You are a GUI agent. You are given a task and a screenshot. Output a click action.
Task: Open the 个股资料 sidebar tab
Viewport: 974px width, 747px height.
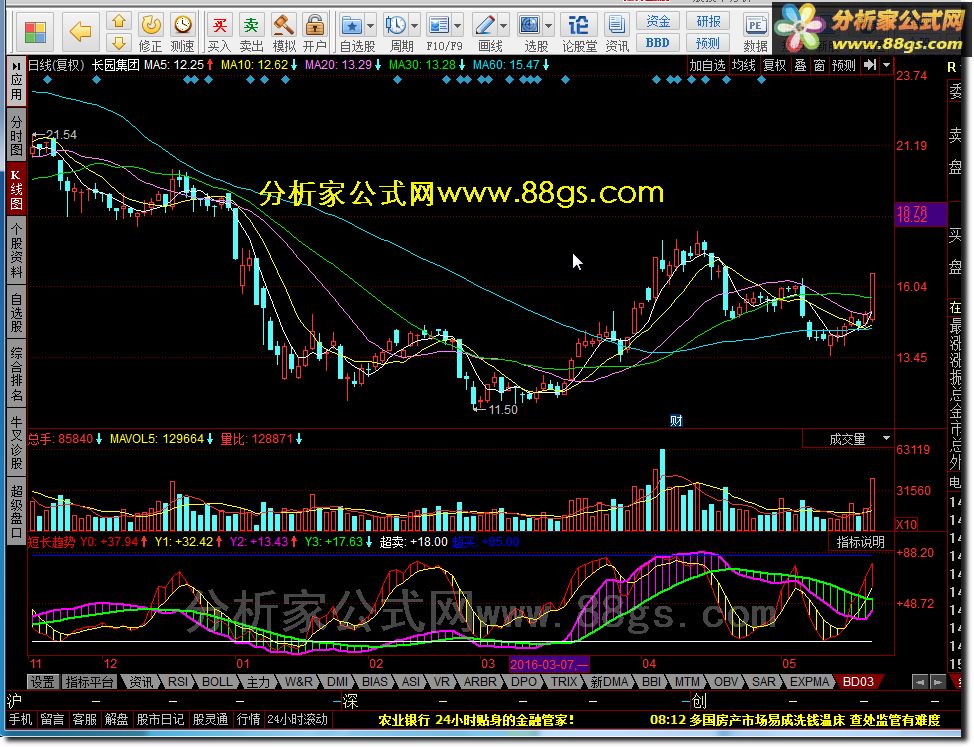[x=16, y=251]
